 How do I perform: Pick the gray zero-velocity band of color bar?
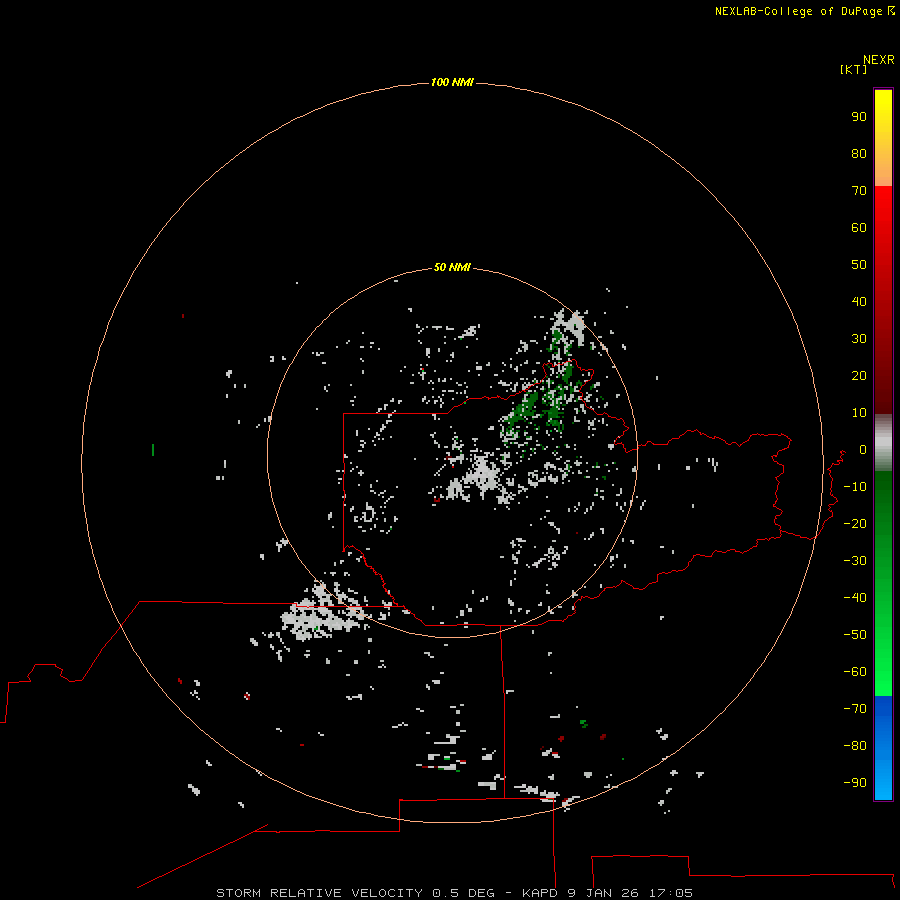click(x=883, y=443)
